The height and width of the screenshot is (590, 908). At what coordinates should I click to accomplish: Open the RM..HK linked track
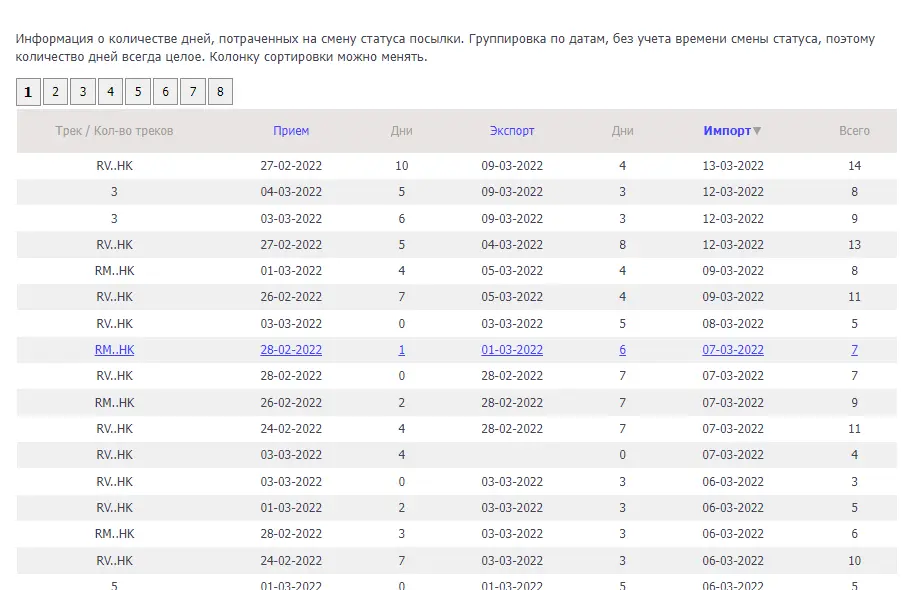click(x=115, y=350)
